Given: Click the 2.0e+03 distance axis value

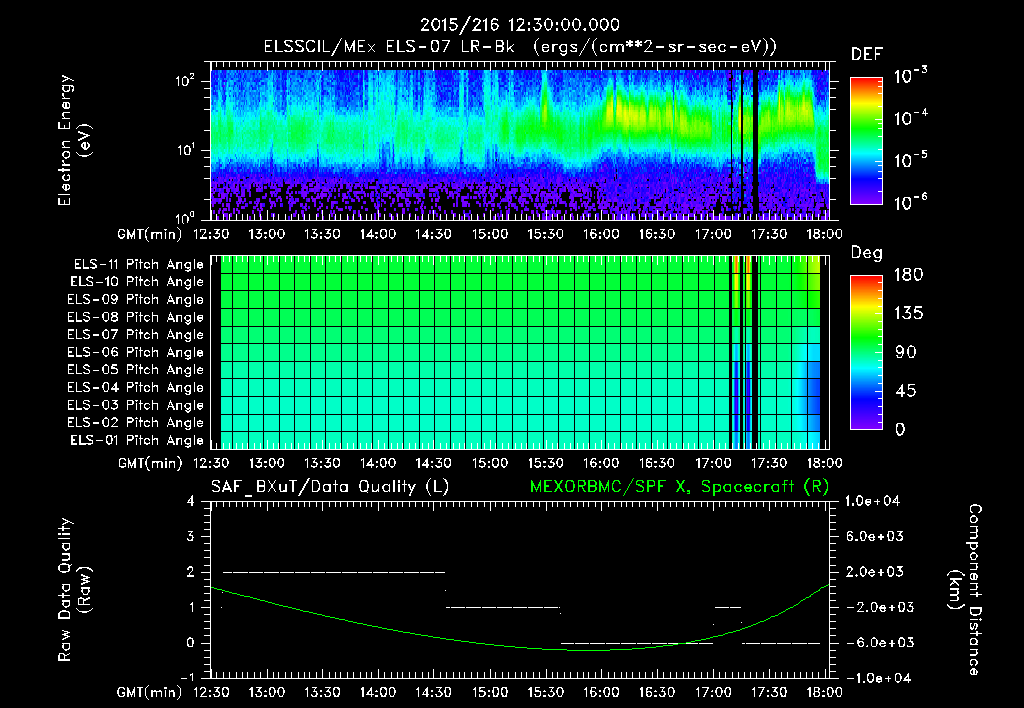Looking at the screenshot, I should 875,571.
